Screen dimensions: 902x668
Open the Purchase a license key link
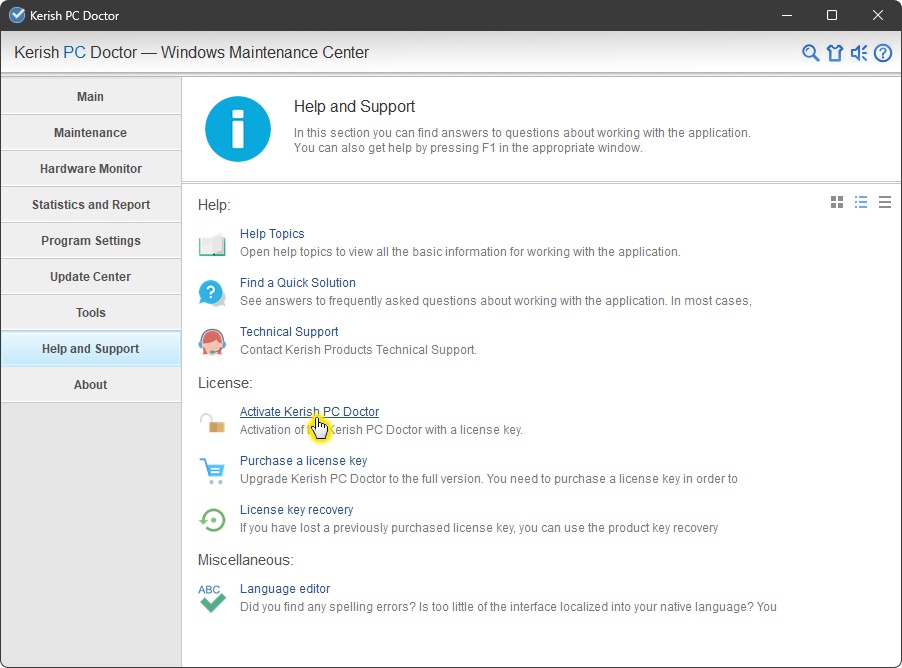303,461
